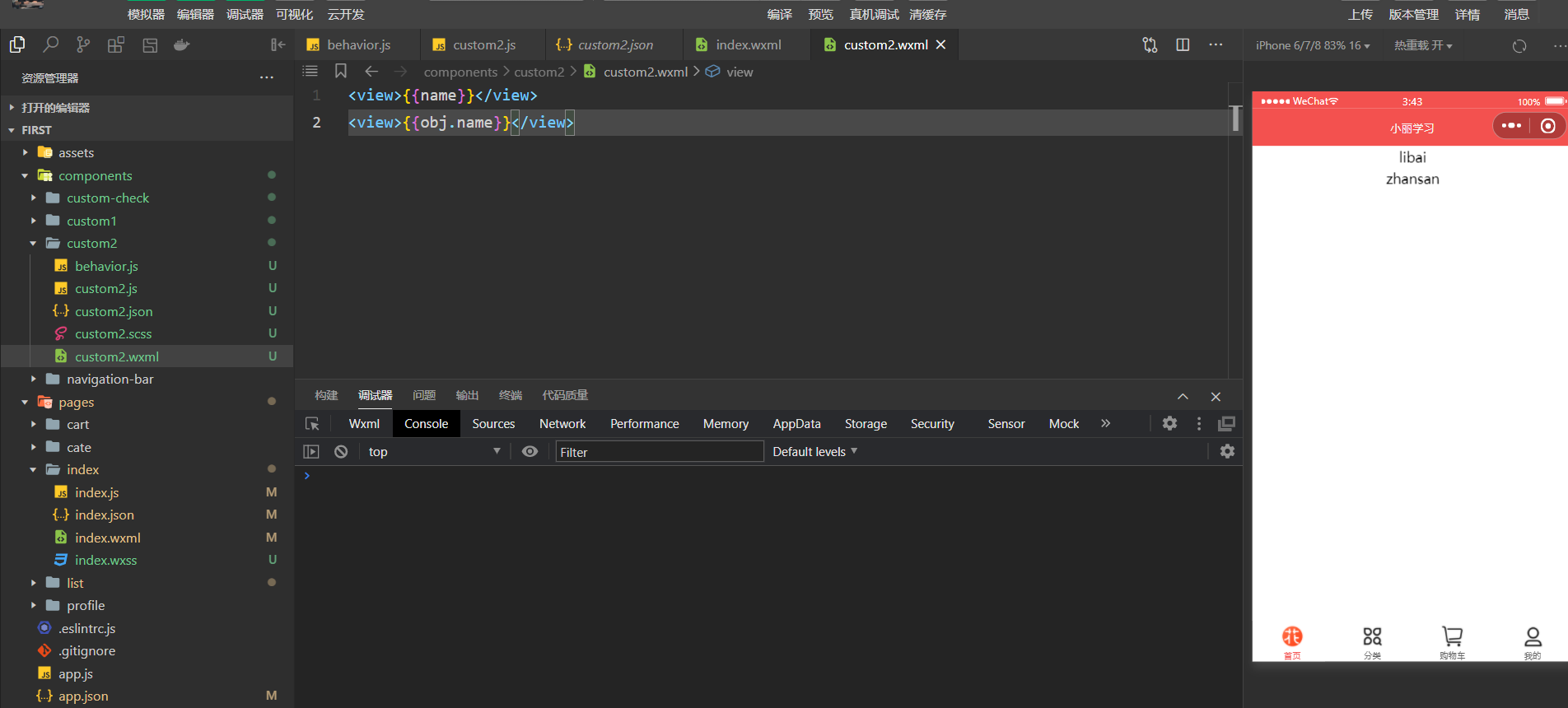The image size is (1568, 708).
Task: Toggle the simulator panel in the top bar
Action: click(146, 14)
